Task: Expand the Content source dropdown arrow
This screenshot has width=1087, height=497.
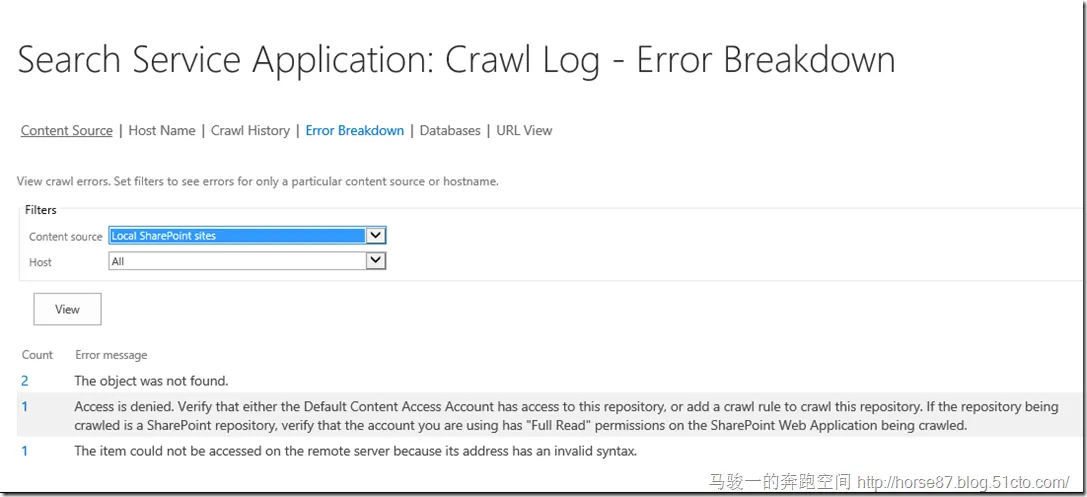Action: point(375,236)
